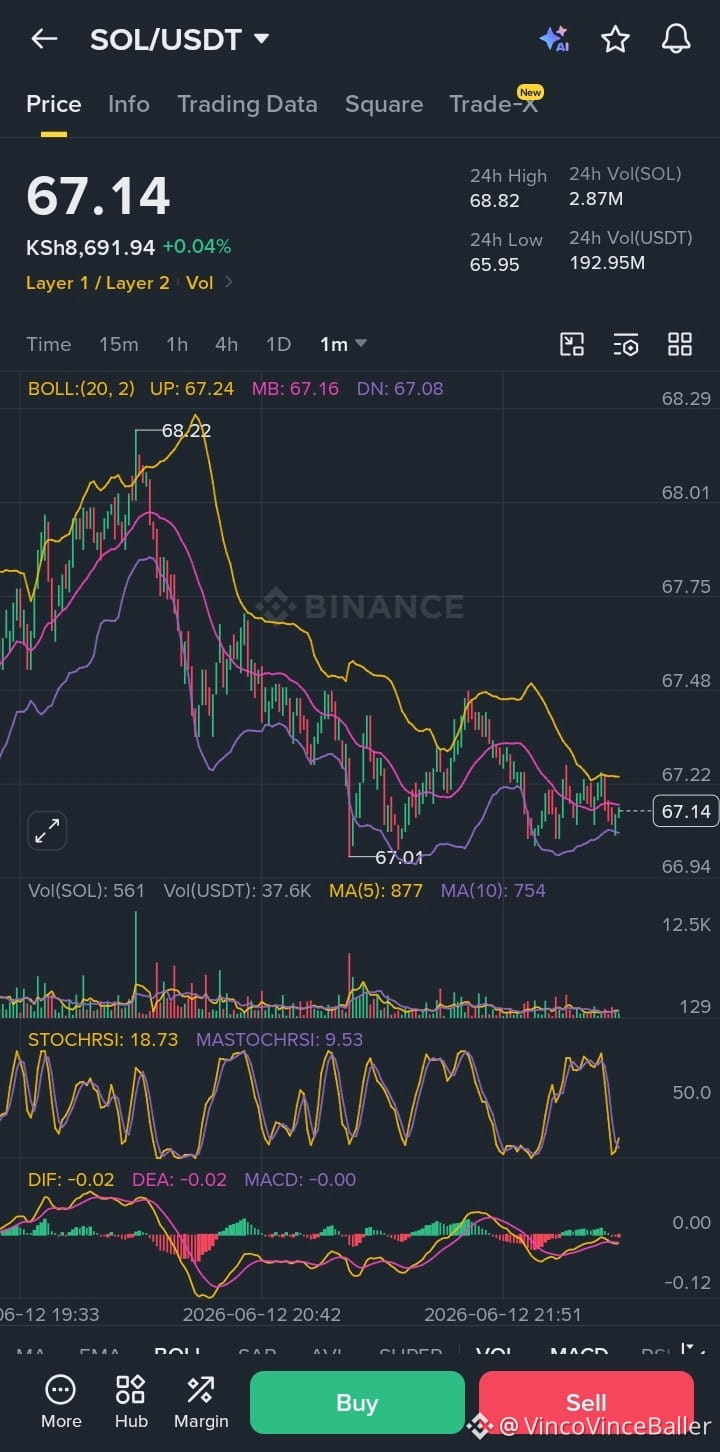This screenshot has height=1452, width=720.
Task: Open the SOL/USDT pair selector
Action: click(x=180, y=39)
